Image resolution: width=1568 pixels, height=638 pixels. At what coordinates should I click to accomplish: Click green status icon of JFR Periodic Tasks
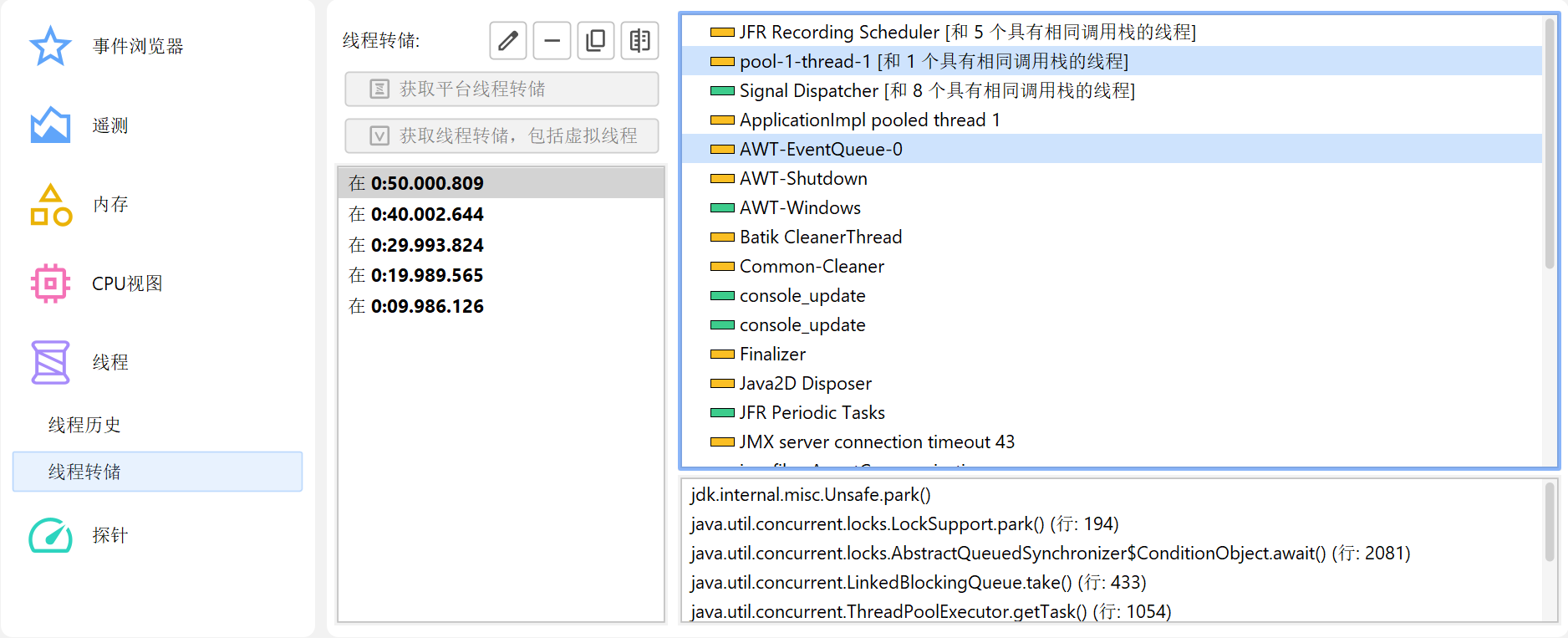(722, 413)
